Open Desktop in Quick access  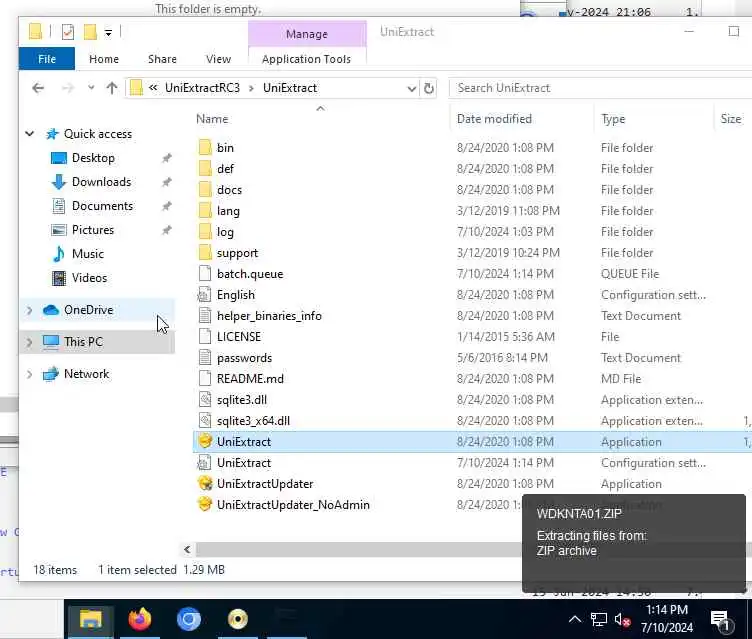click(x=93, y=158)
